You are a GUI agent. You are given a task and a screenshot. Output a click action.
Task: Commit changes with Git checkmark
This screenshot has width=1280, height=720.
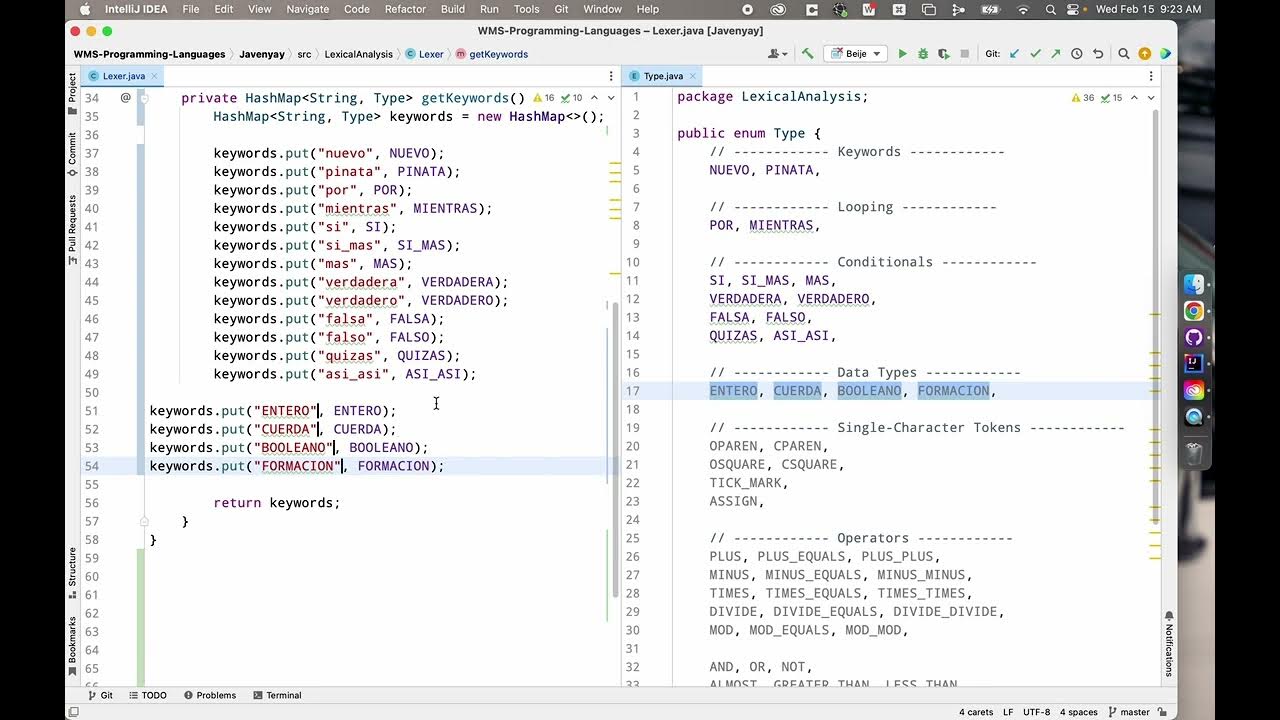(1035, 54)
